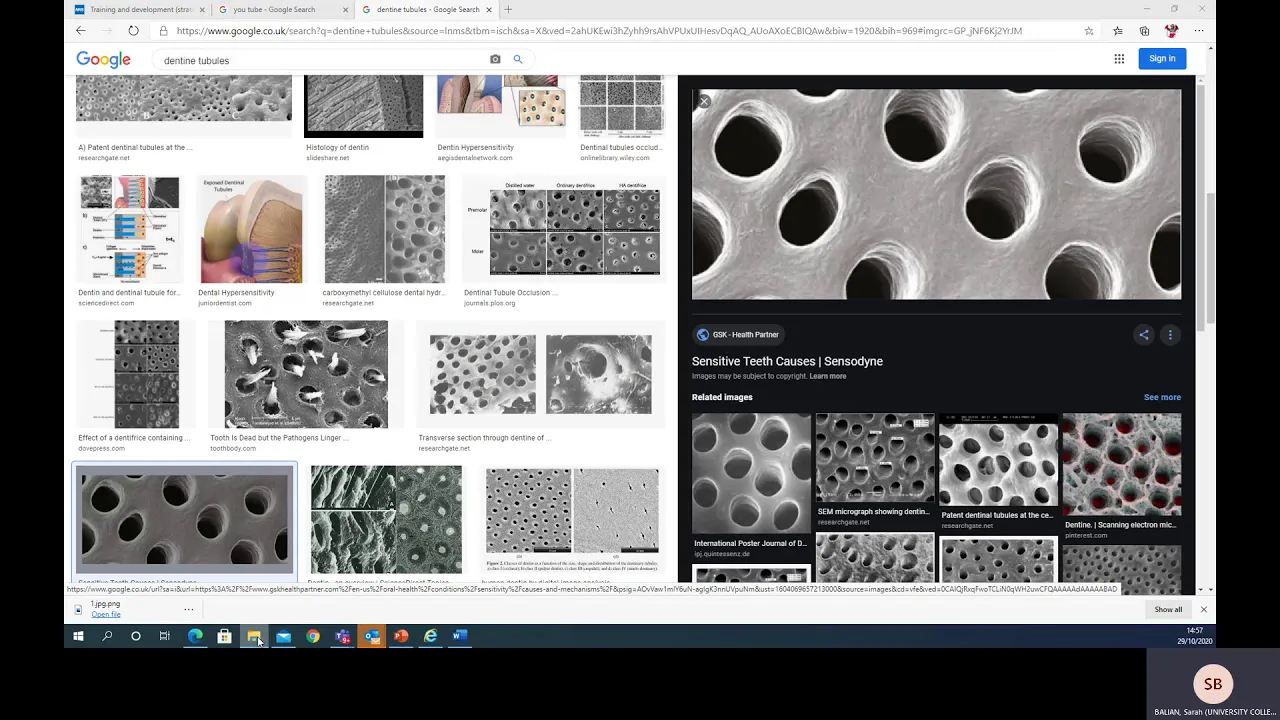This screenshot has height=720, width=1280.
Task: Close the you tube Google Search tab
Action: click(x=346, y=10)
